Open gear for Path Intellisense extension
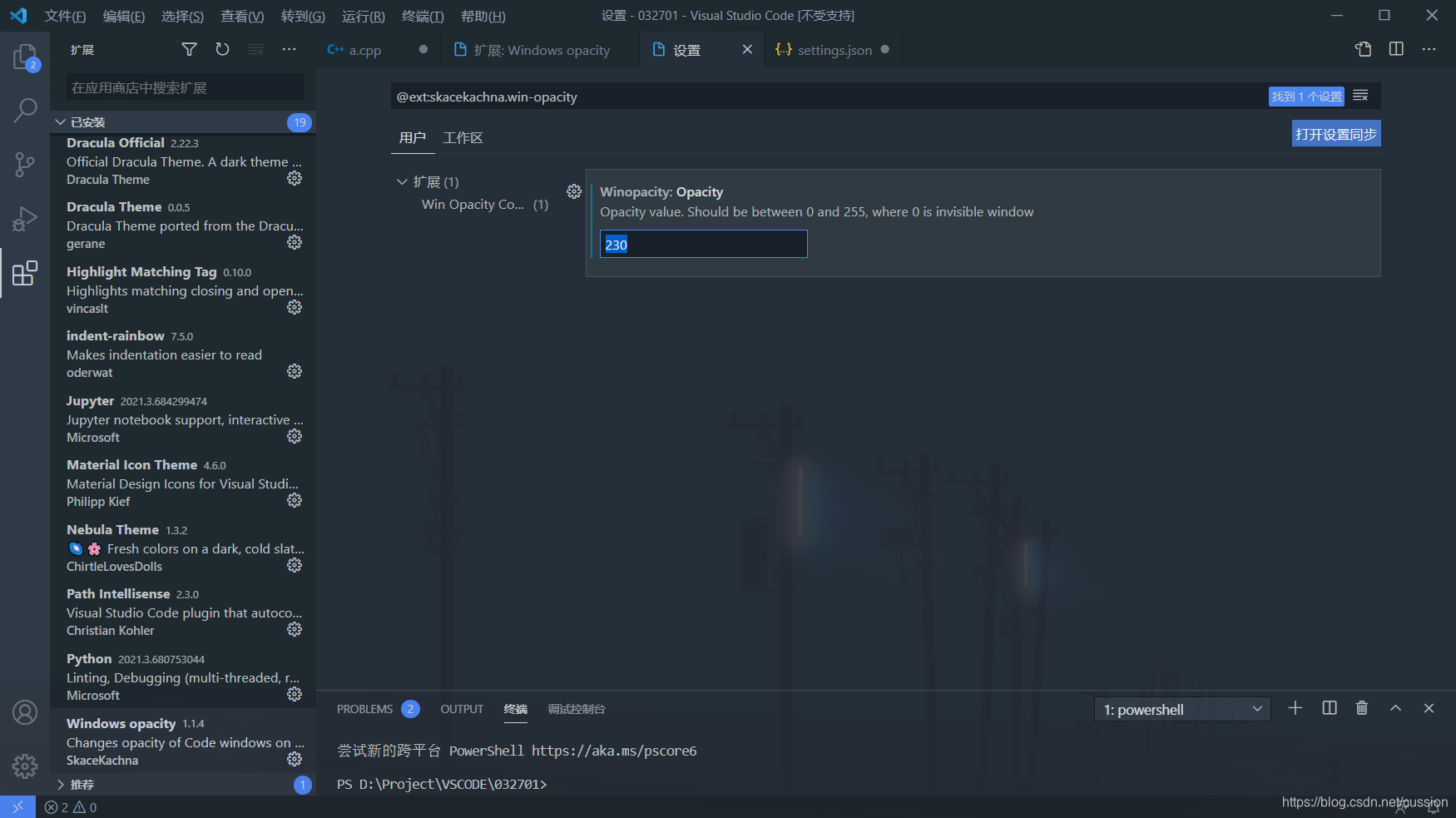This screenshot has width=1456, height=818. (295, 629)
